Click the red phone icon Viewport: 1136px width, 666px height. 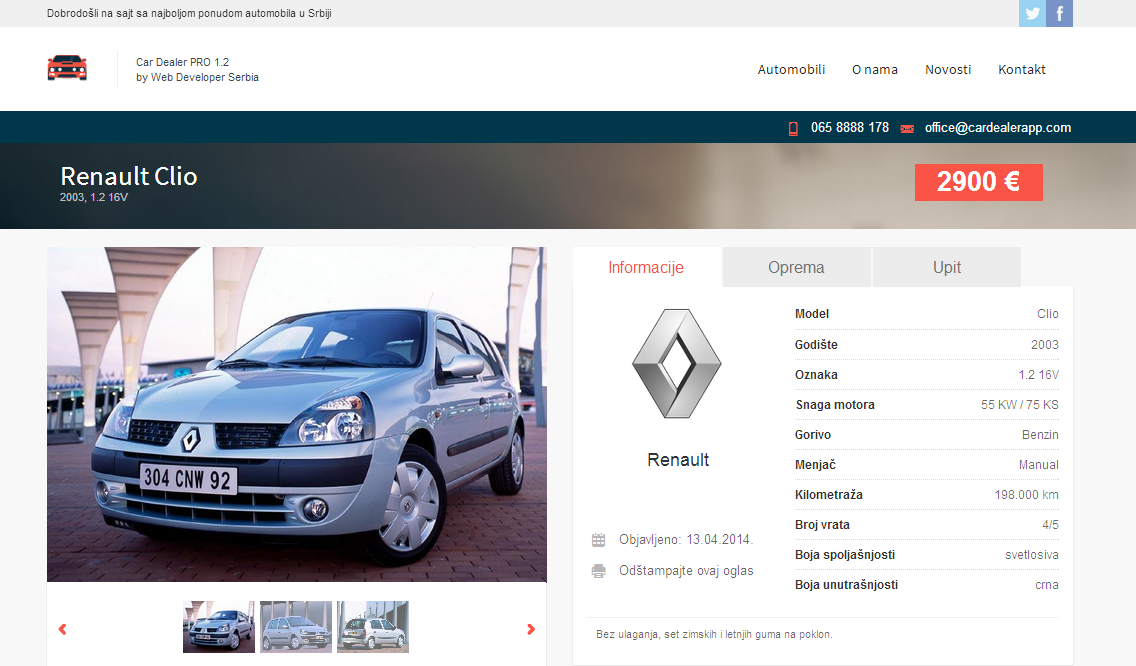(x=793, y=128)
